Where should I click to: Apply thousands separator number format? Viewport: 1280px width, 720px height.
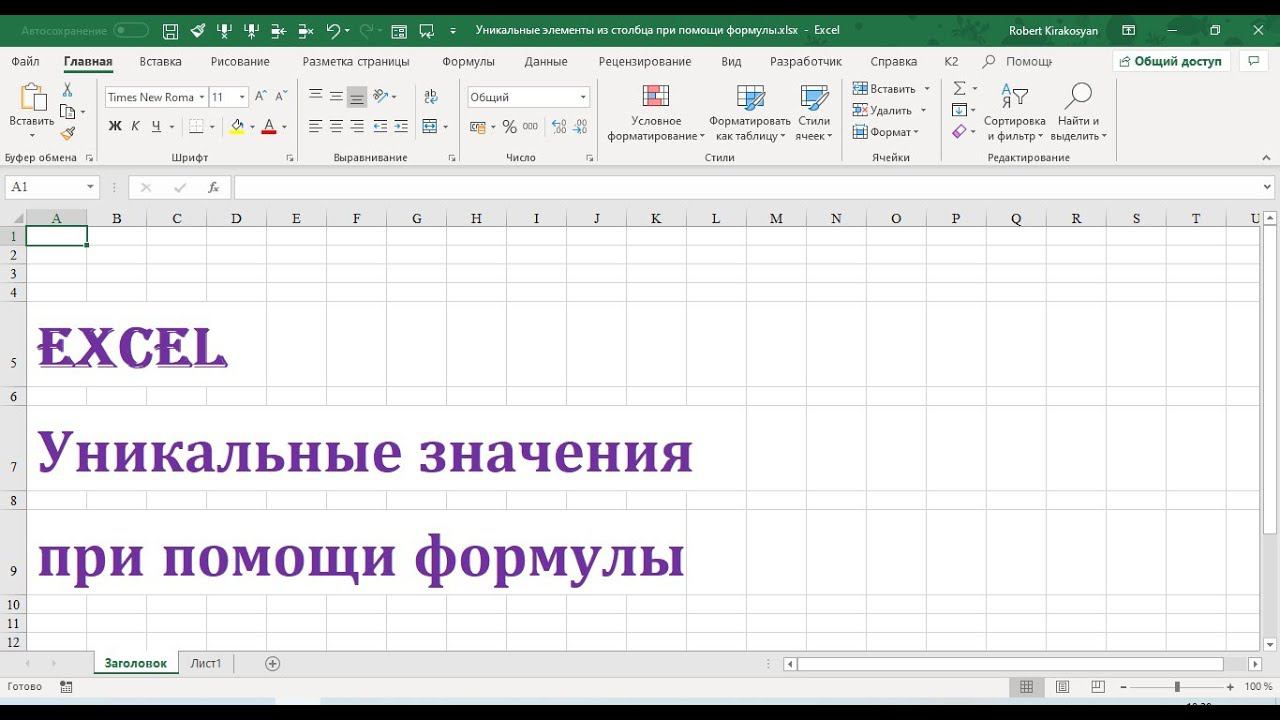530,127
